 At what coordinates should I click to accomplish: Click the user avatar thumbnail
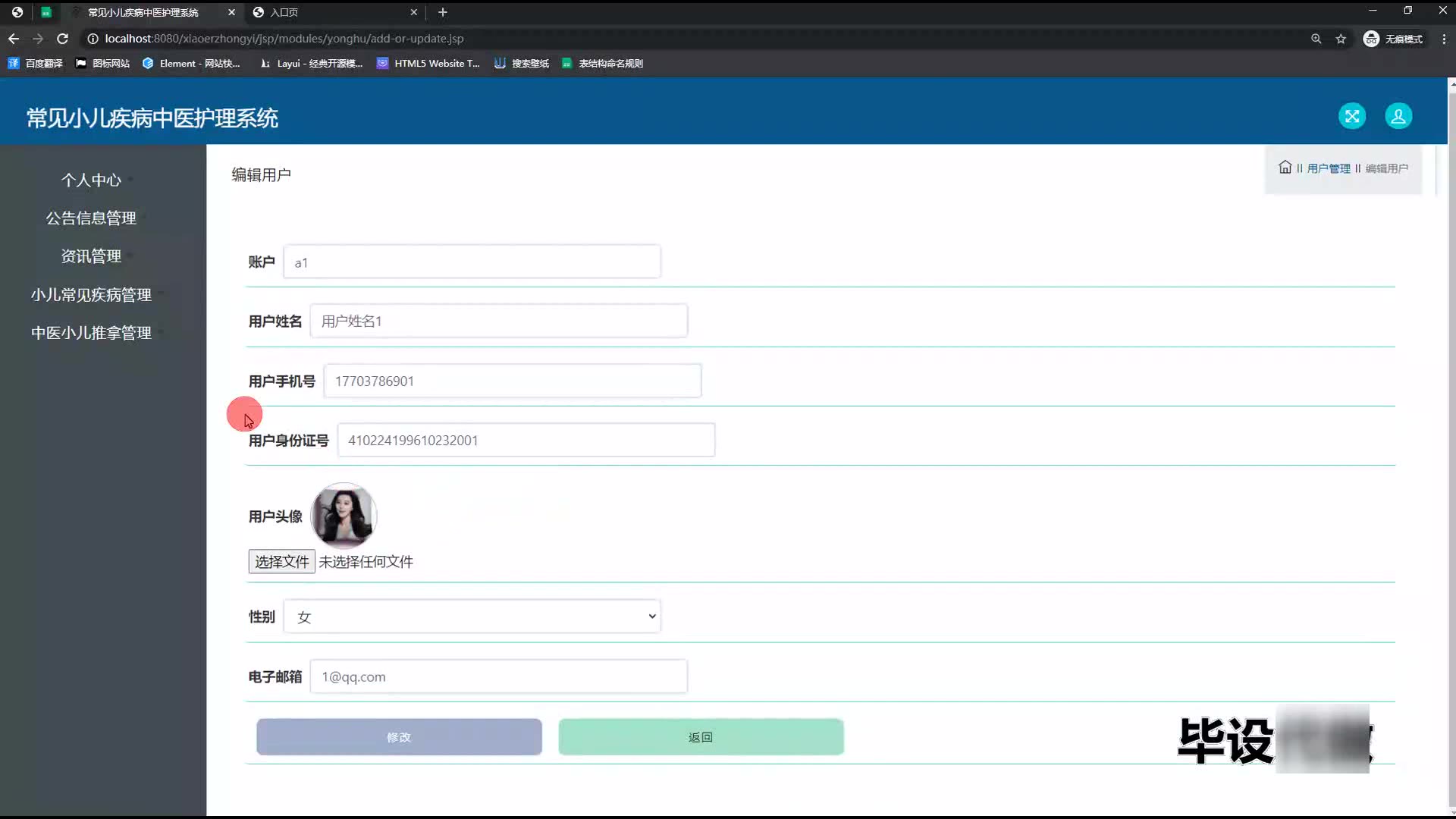tap(344, 516)
